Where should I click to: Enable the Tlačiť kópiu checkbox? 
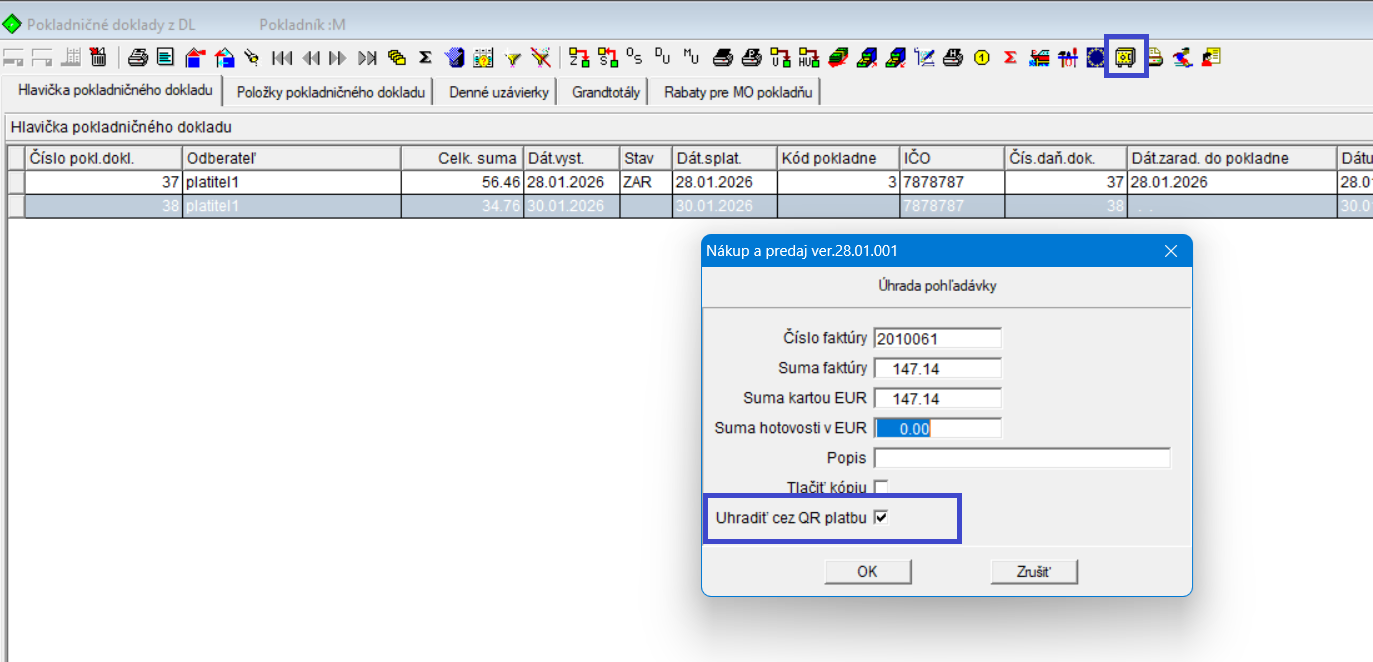pyautogui.click(x=881, y=487)
